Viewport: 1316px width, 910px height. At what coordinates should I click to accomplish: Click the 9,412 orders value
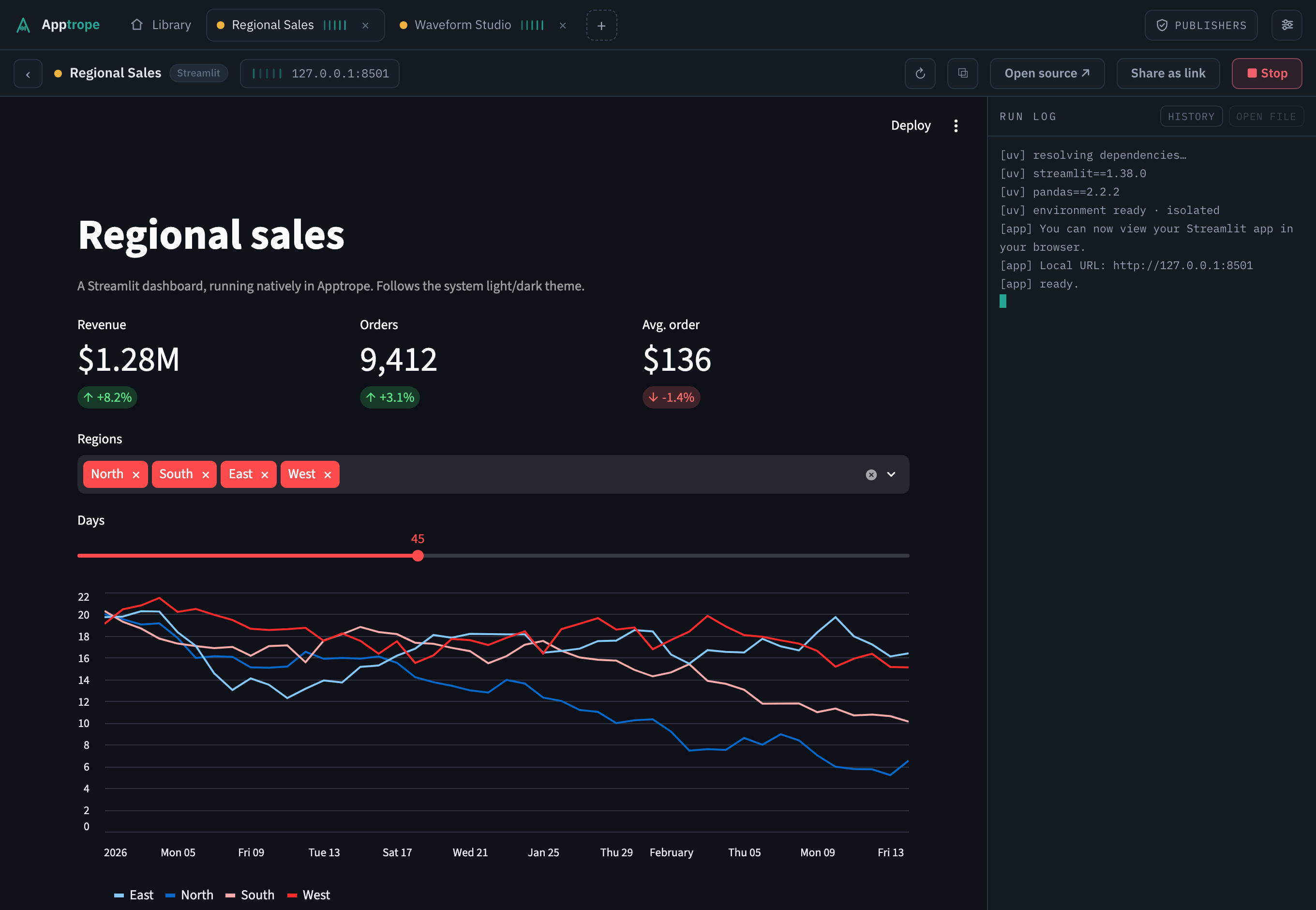(398, 360)
